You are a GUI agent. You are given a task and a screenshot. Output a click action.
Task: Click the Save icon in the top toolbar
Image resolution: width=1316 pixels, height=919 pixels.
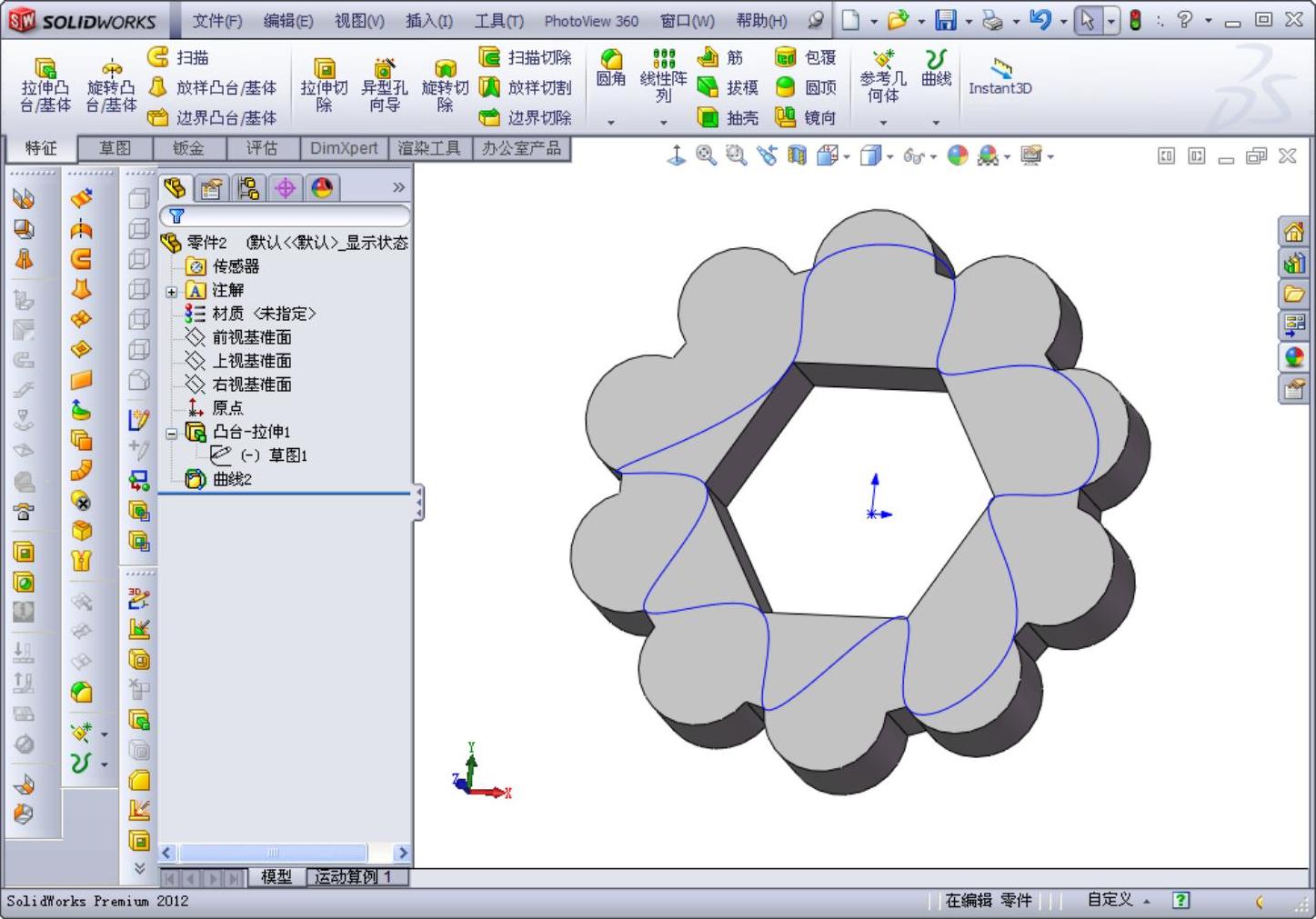tap(946, 20)
